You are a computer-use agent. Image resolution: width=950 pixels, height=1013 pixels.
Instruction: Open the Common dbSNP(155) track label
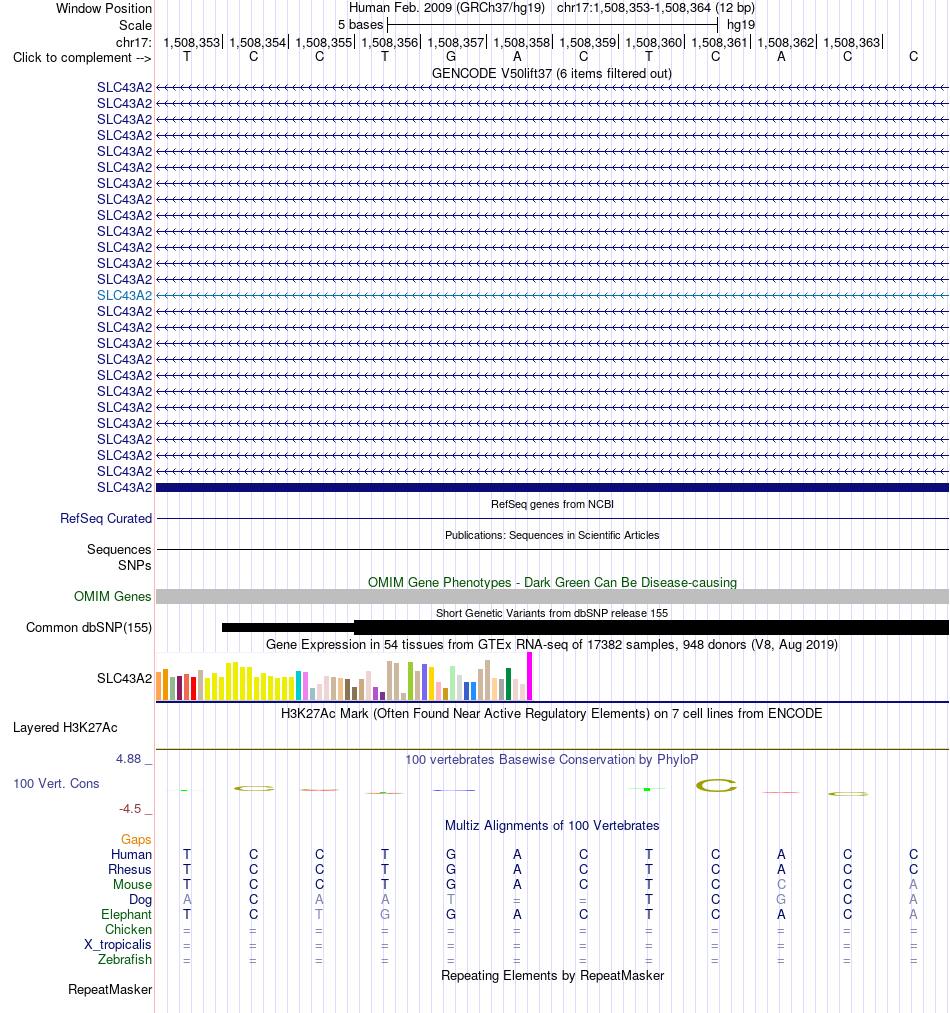coord(89,627)
